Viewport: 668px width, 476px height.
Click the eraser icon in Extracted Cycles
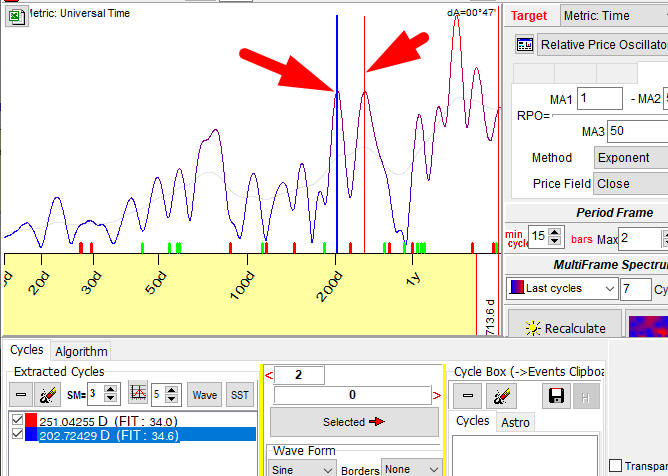tap(47, 394)
